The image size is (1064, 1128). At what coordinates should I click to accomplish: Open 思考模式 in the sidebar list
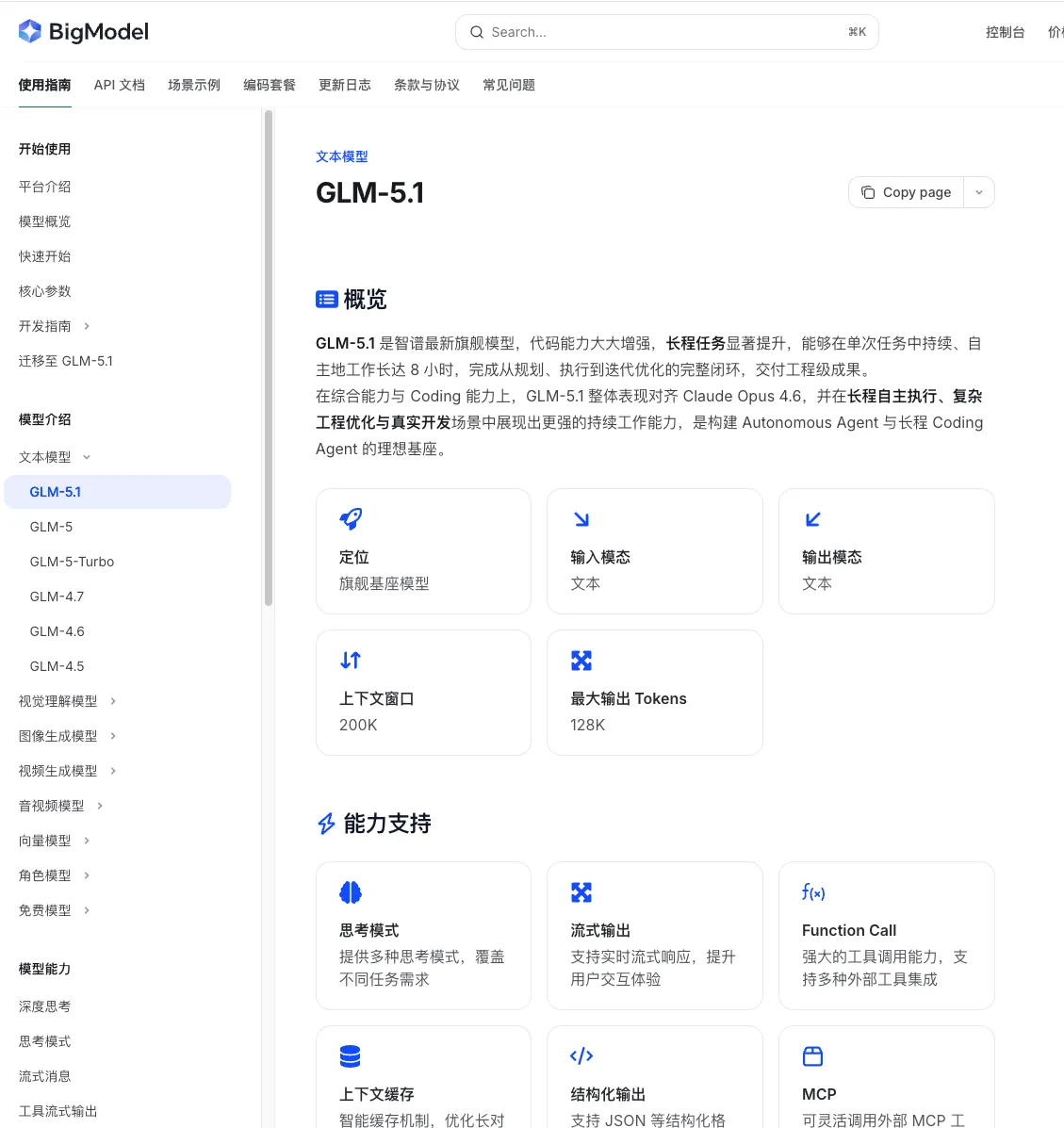(x=44, y=1041)
